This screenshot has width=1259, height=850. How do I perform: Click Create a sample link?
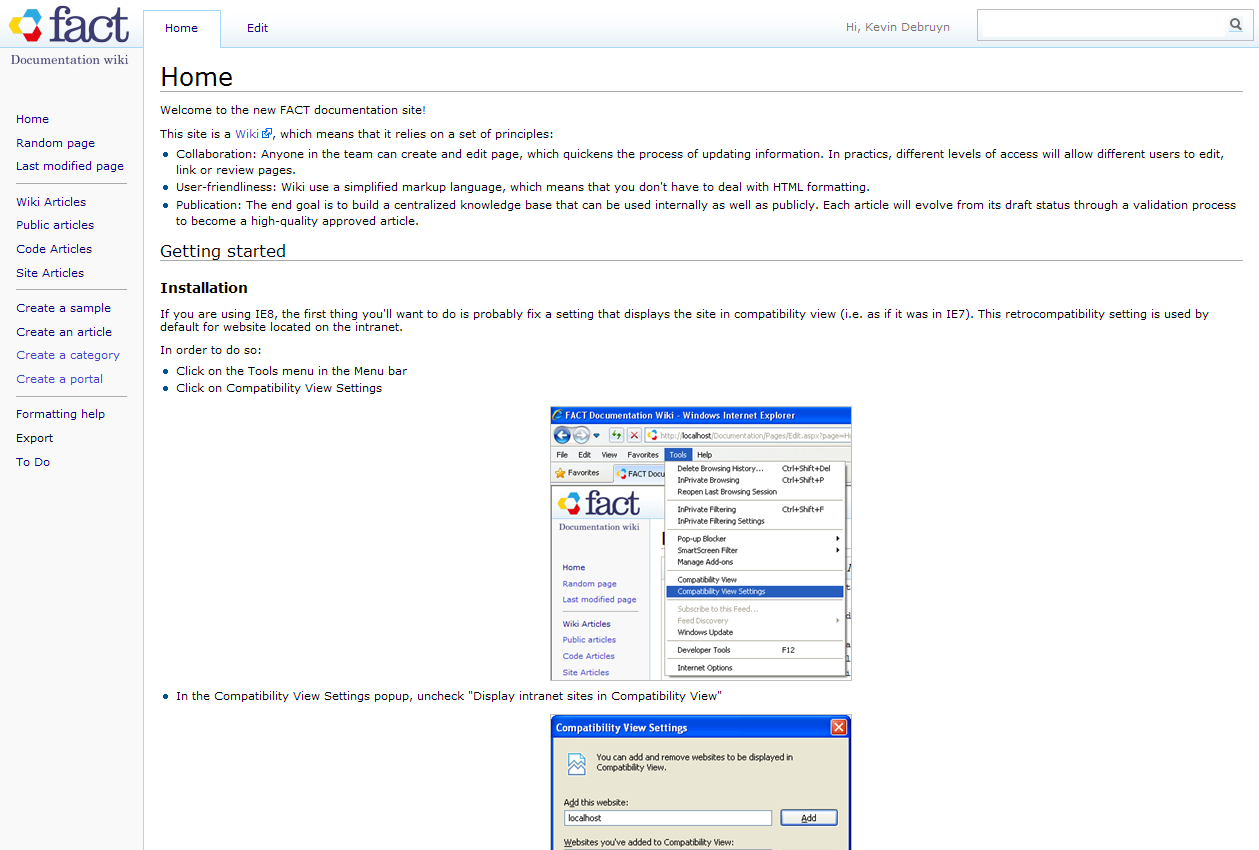[x=63, y=308]
